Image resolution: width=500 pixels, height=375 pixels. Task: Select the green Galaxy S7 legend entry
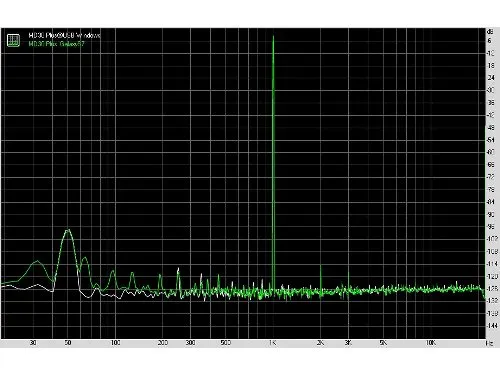click(57, 44)
